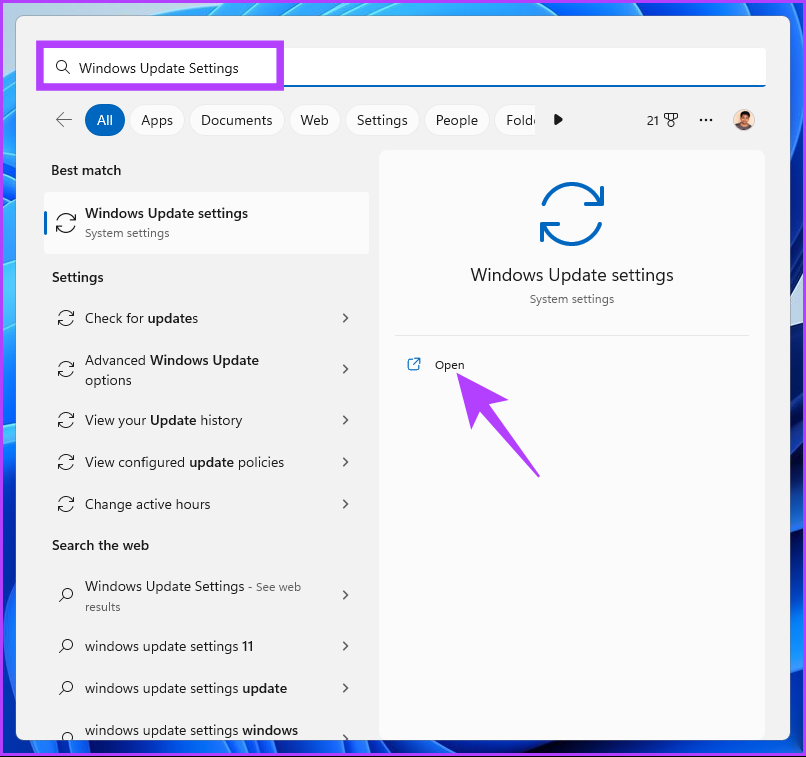
Task: Click the back arrow in search
Action: coord(63,119)
